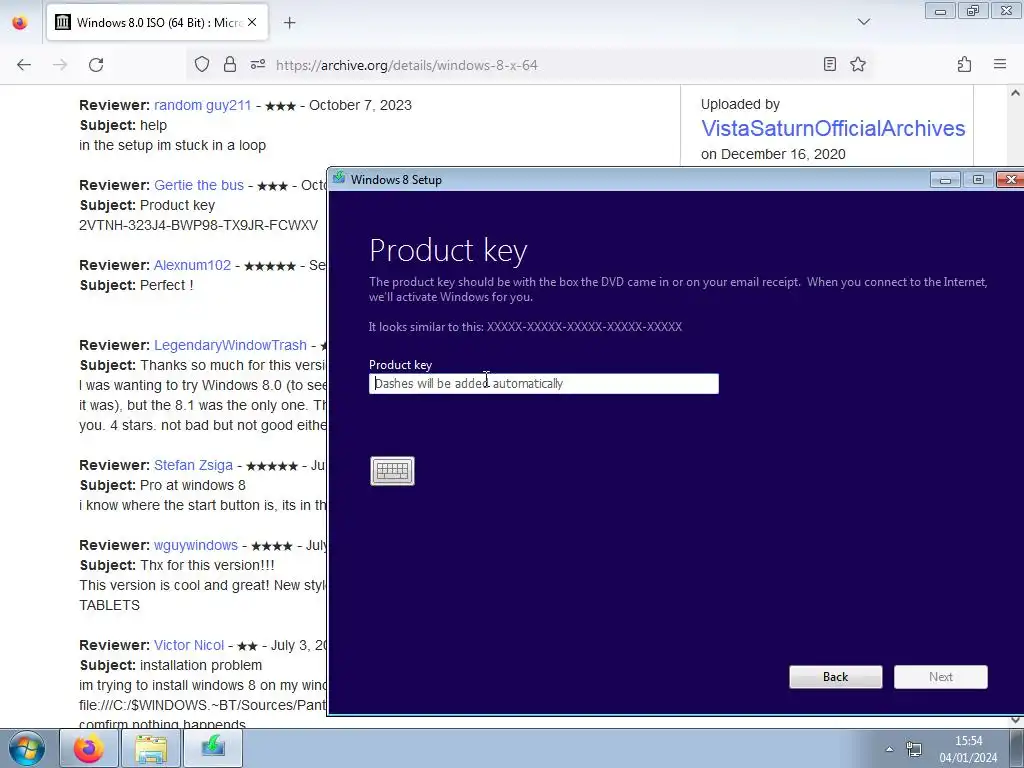Click the Back button in Setup
The width and height of the screenshot is (1024, 768).
tap(835, 677)
